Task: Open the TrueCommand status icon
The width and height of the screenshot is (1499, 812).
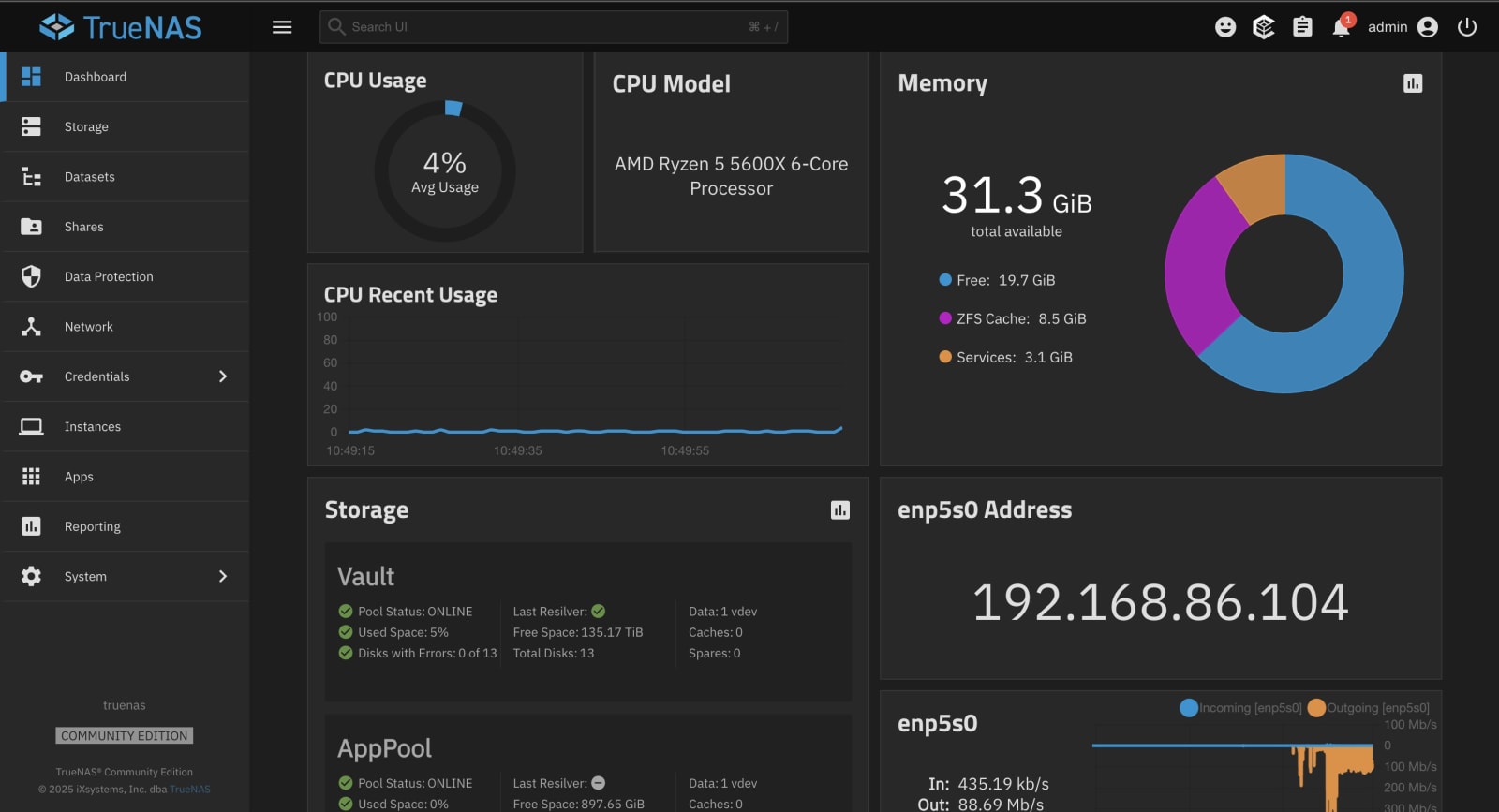Action: [1264, 27]
